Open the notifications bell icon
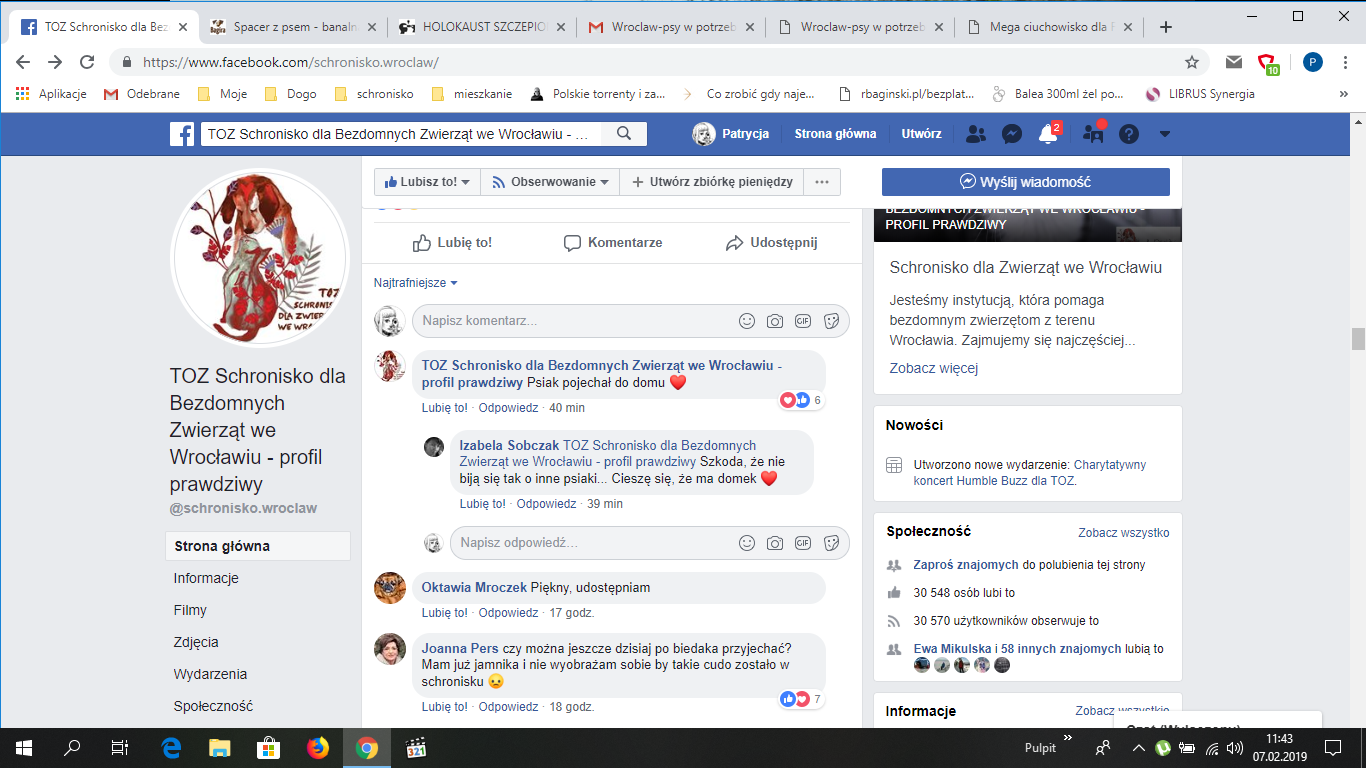Screen dimensions: 1366x768 point(1047,134)
